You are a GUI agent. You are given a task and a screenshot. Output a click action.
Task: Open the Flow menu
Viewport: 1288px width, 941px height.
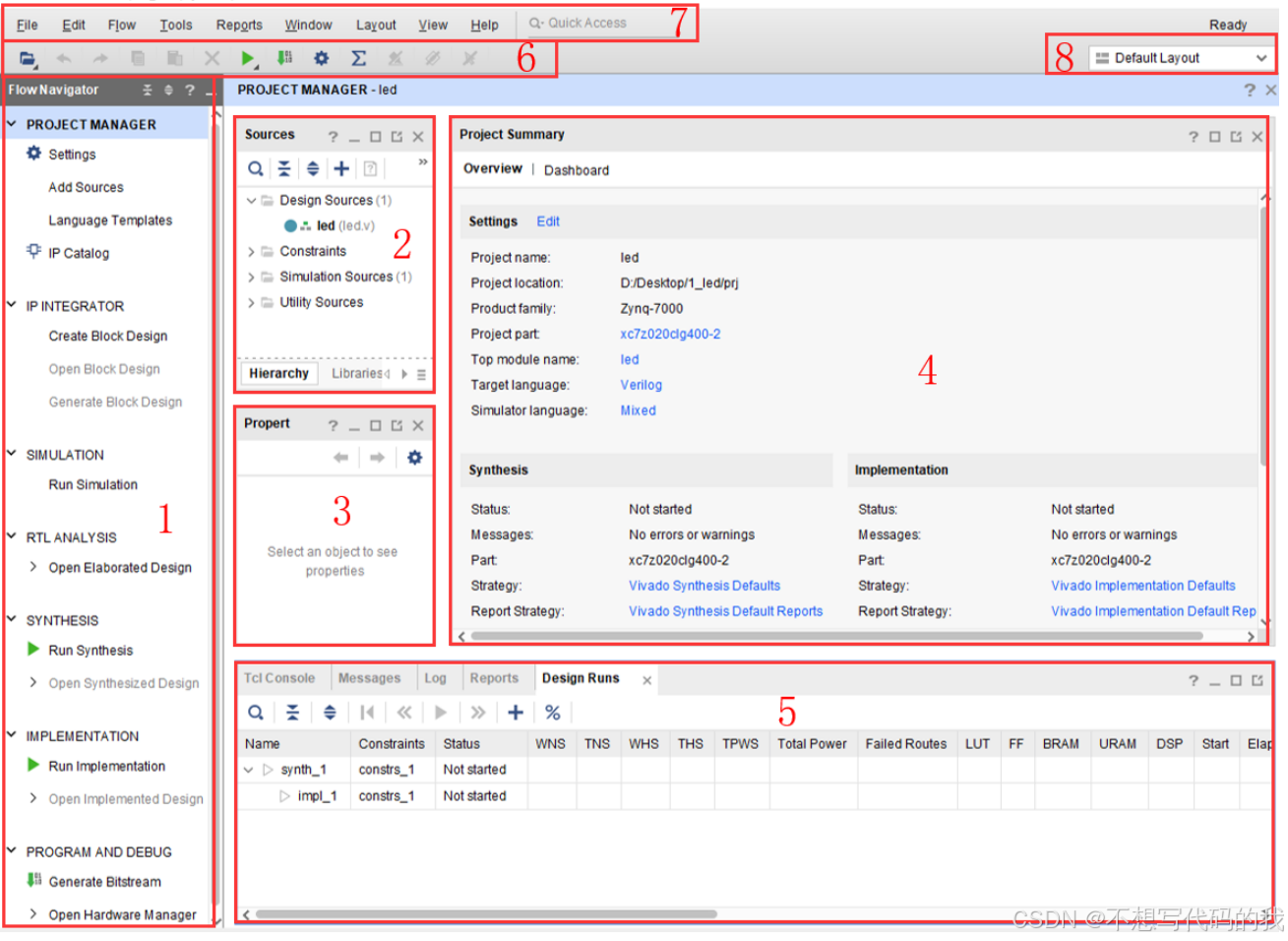point(122,25)
